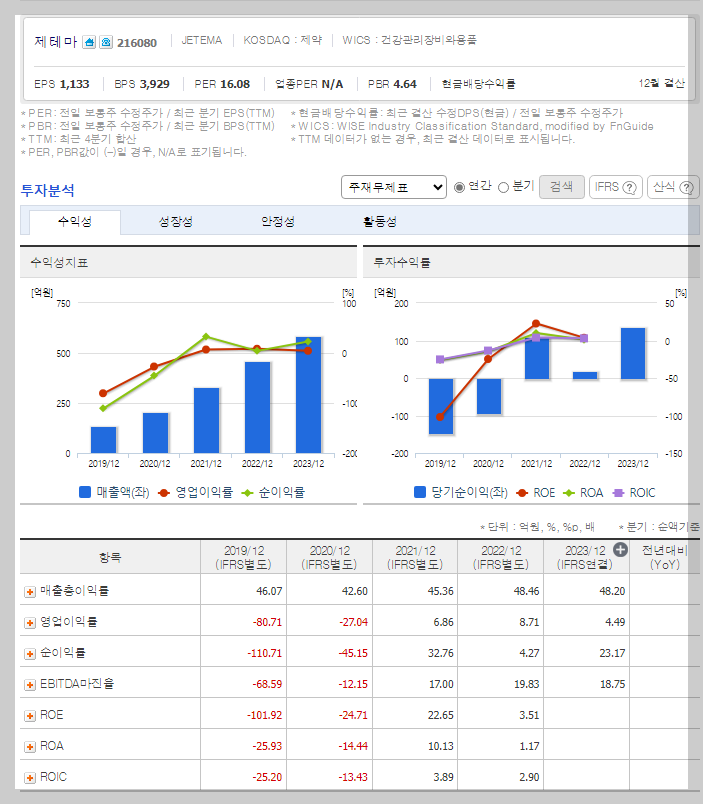The height and width of the screenshot is (804, 703).
Task: Expand the 순이익률 row
Action: tap(30, 654)
